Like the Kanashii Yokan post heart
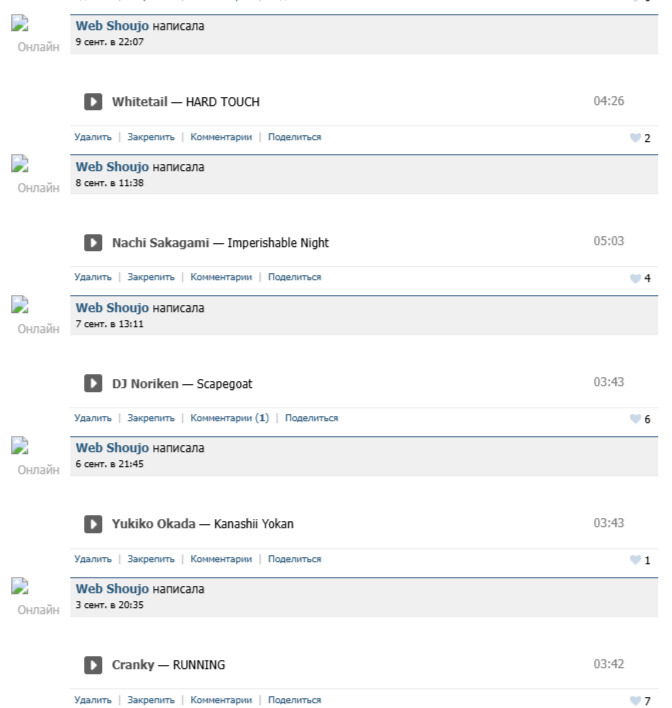 635,560
